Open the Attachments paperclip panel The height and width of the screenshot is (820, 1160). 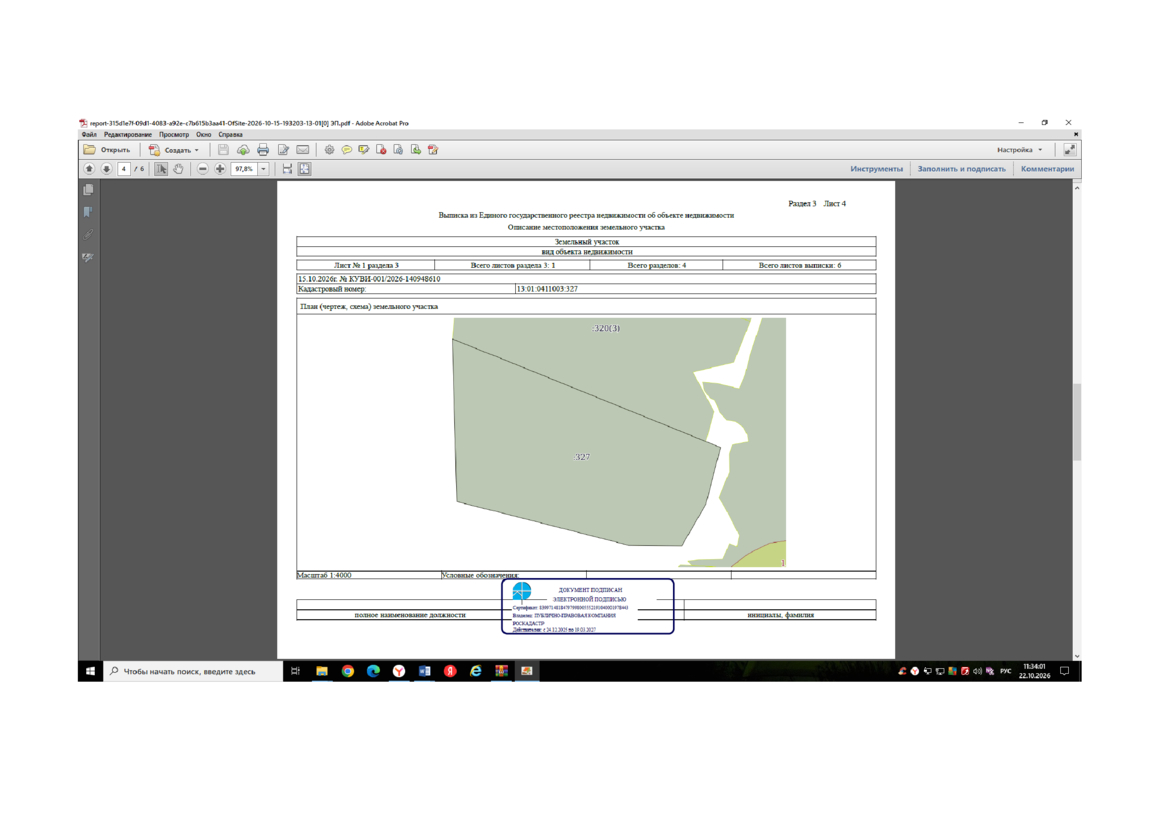[x=88, y=235]
